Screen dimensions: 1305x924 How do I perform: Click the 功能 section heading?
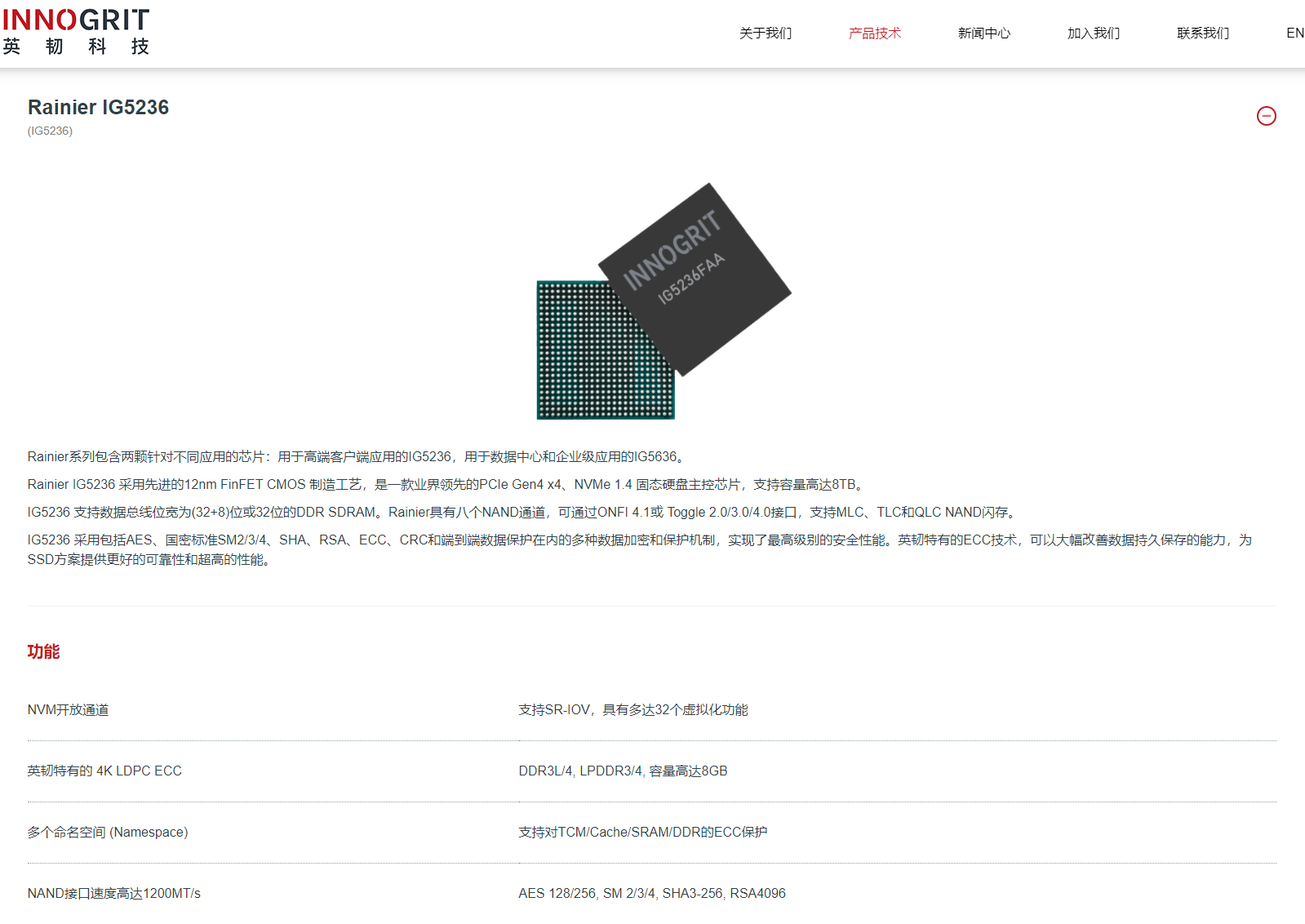(x=43, y=651)
